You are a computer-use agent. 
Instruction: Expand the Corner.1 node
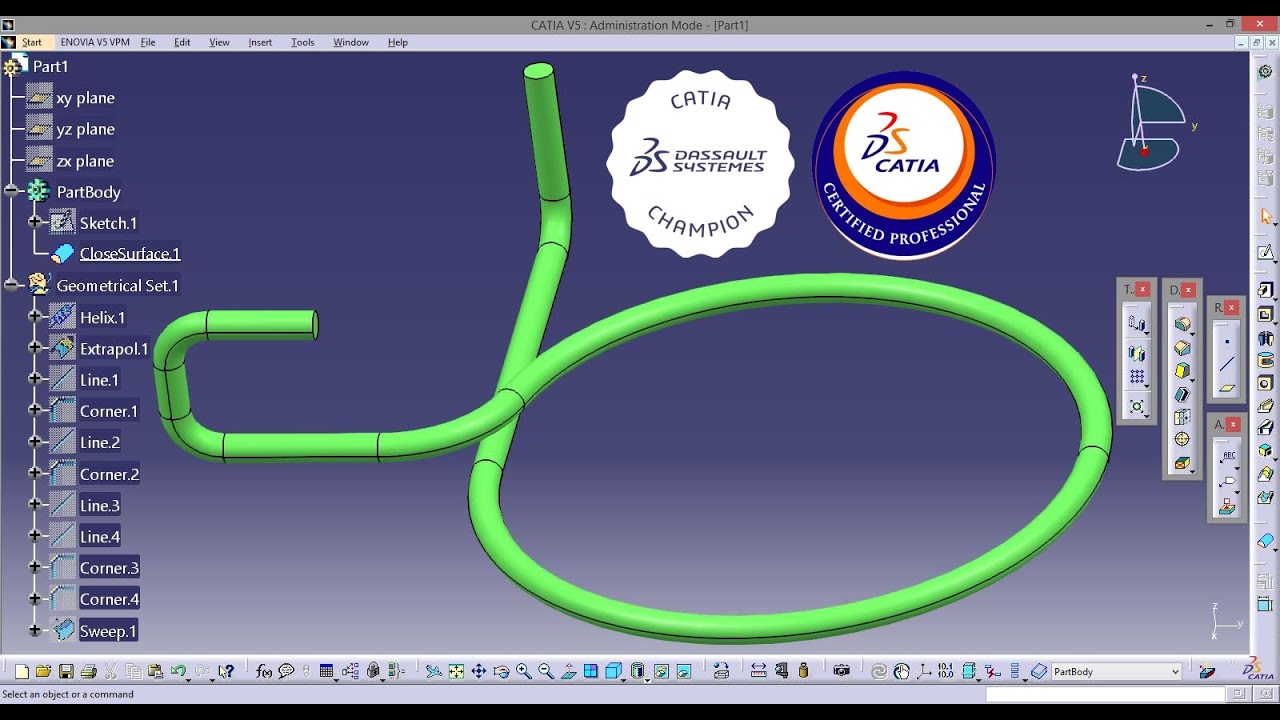(x=36, y=410)
